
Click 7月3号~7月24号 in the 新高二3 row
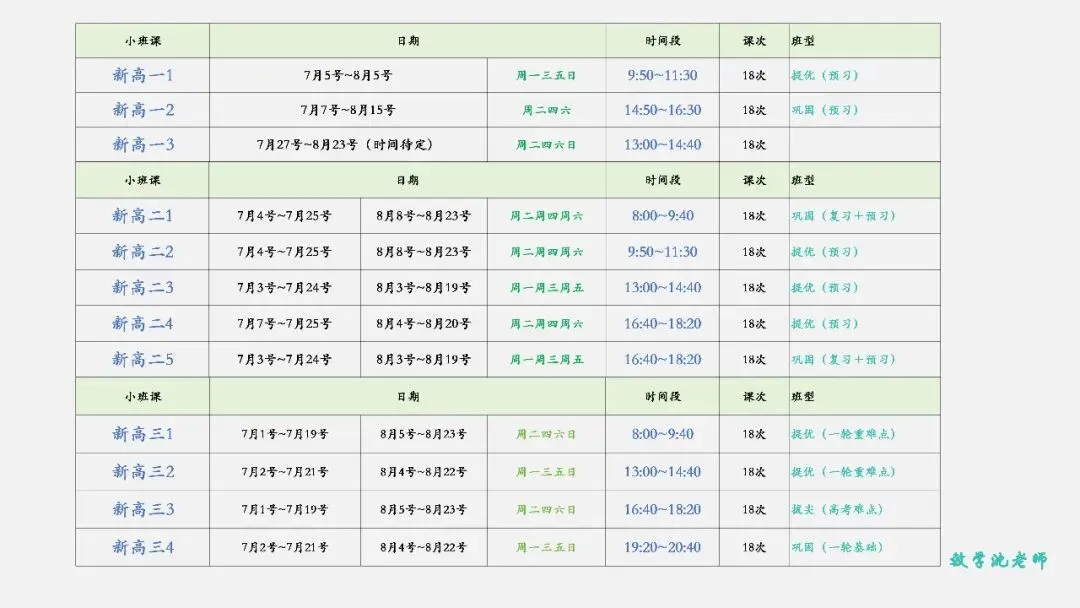click(284, 287)
